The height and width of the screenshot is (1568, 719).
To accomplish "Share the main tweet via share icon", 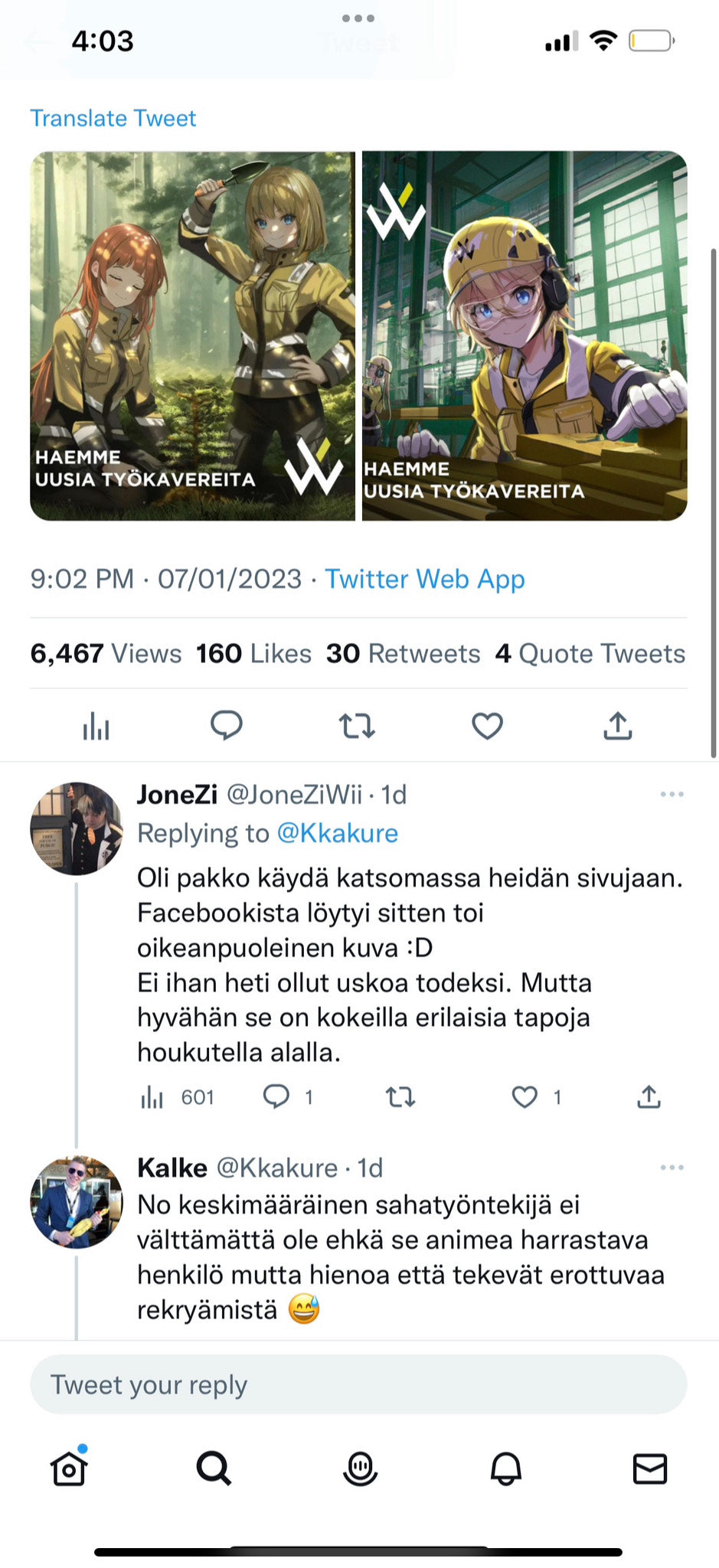I will point(618,725).
